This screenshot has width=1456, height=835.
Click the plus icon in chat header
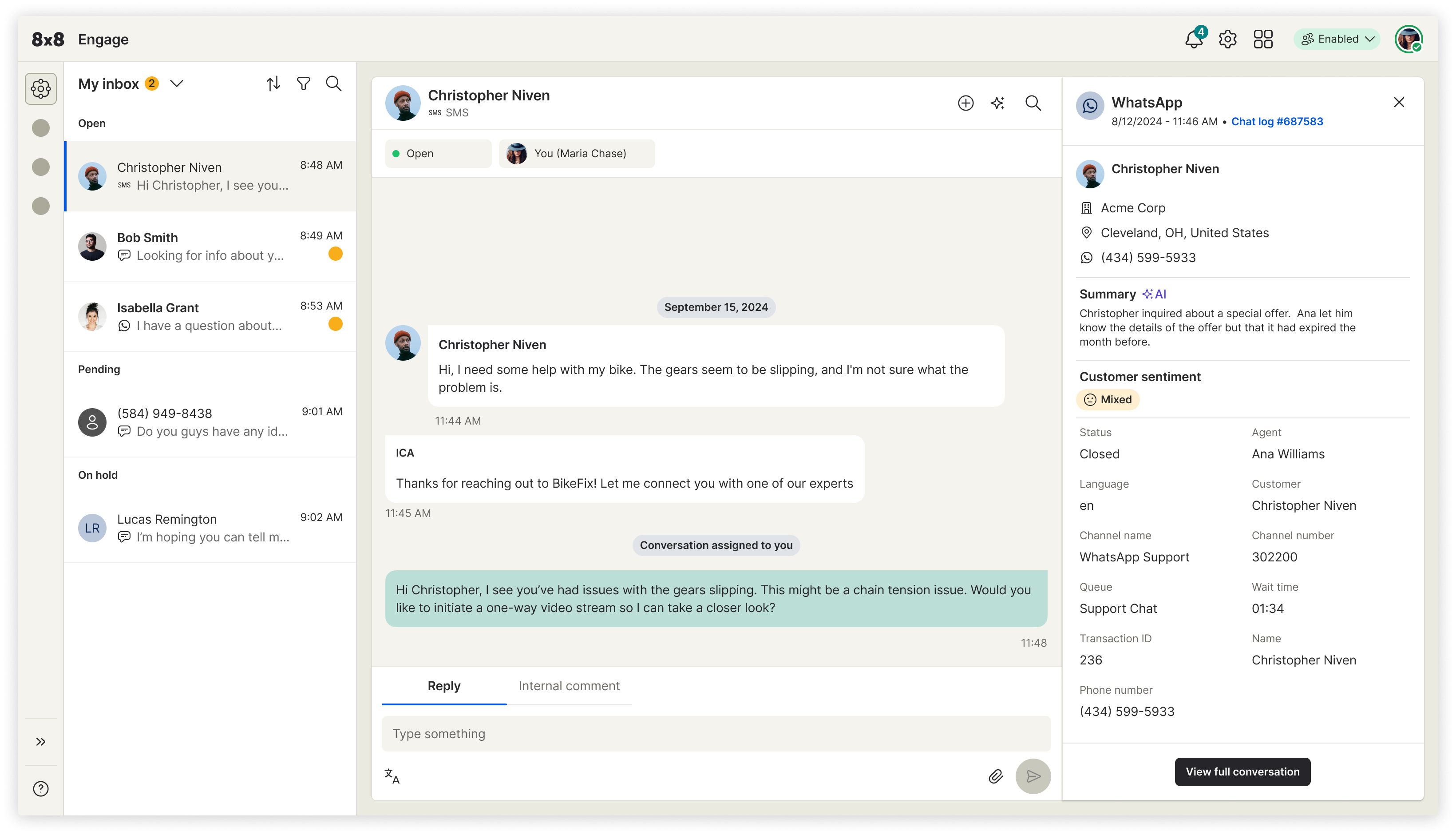click(x=965, y=103)
